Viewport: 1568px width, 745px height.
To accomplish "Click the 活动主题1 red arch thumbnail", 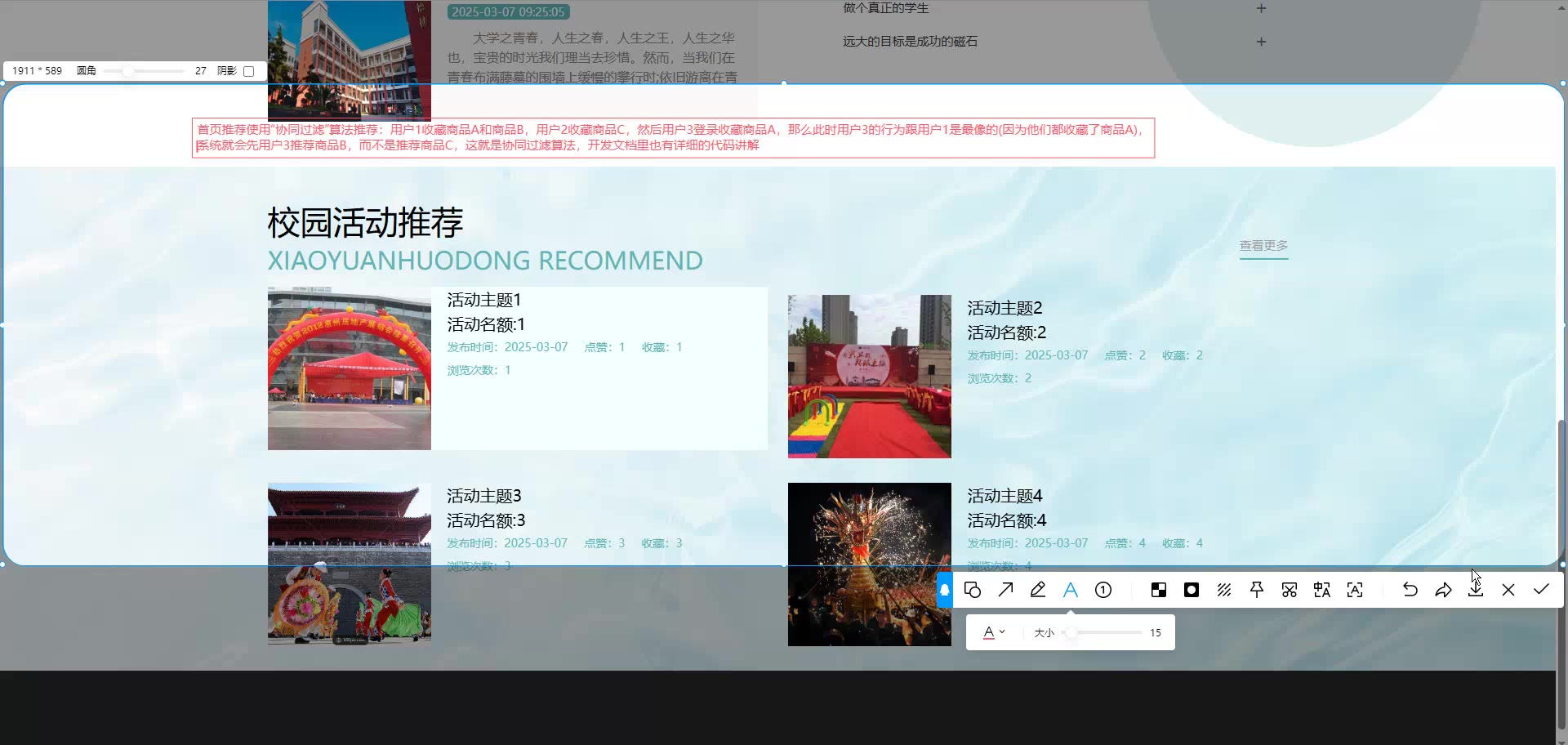I will point(350,368).
